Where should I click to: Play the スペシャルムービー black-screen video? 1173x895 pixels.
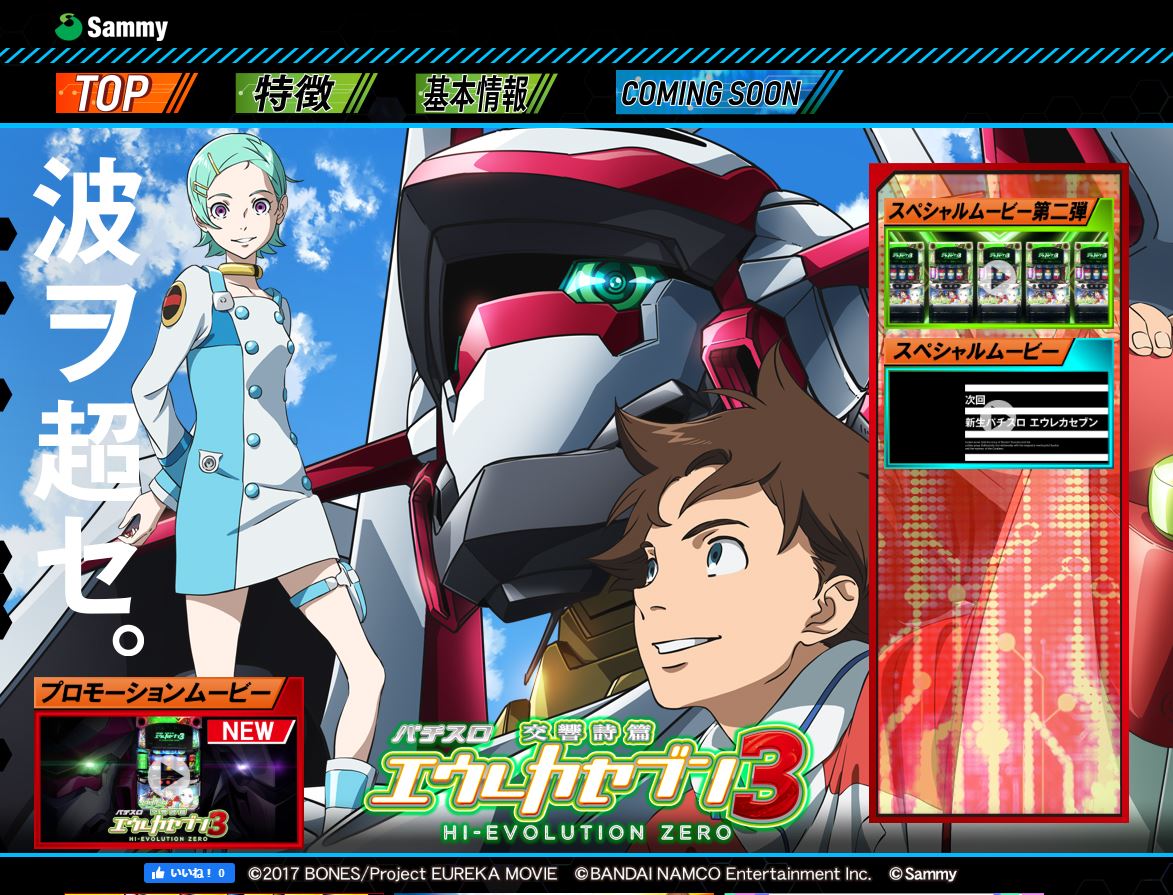(x=998, y=417)
